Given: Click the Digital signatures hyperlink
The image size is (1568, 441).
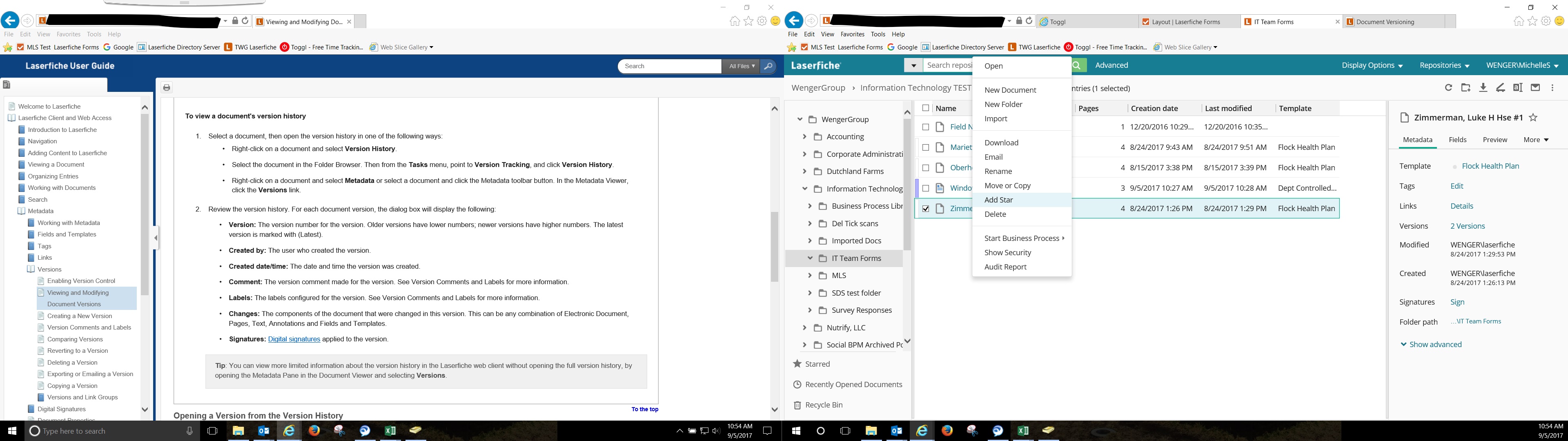Looking at the screenshot, I should (x=294, y=339).
